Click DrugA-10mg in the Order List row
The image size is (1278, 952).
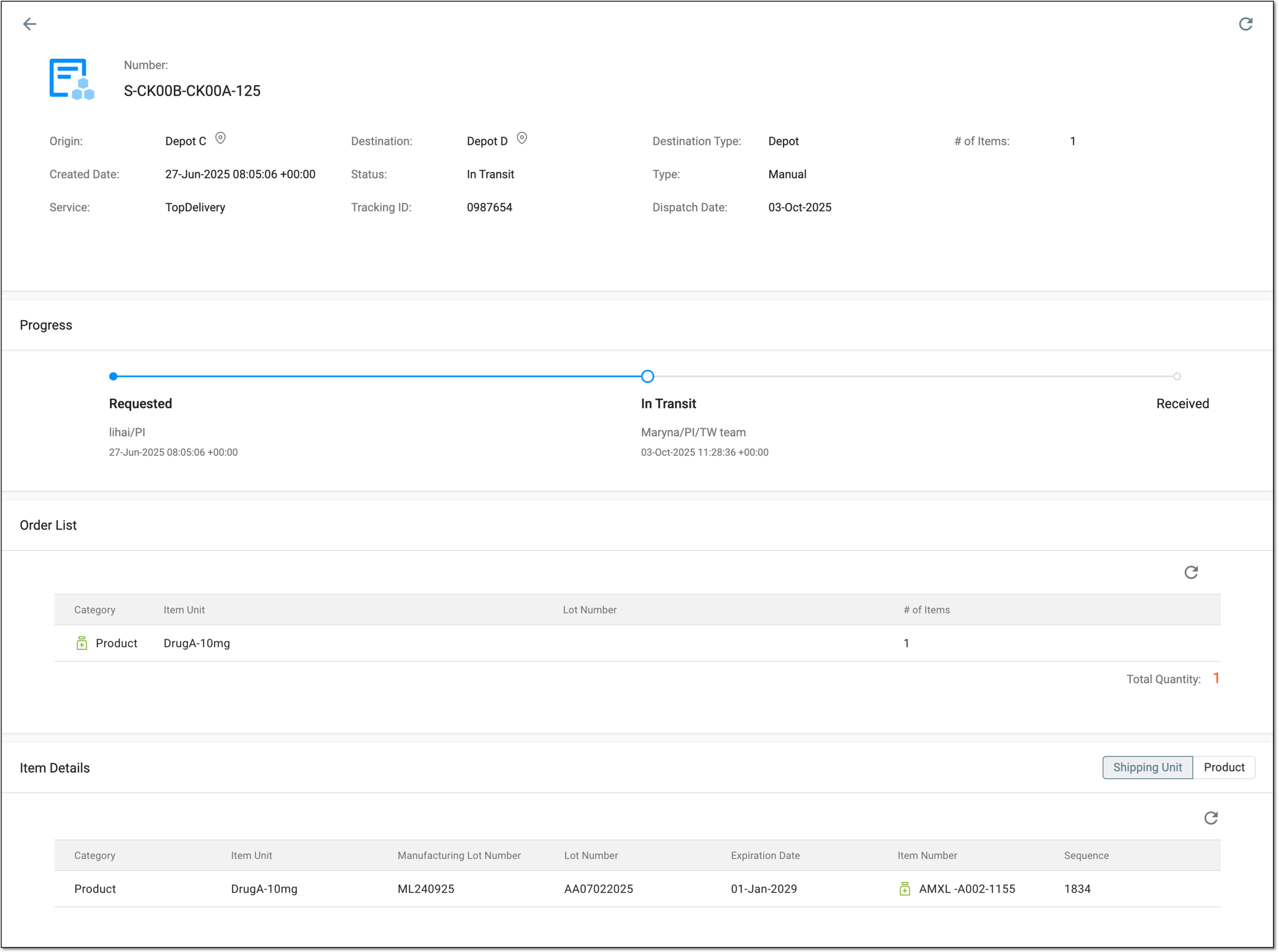coord(196,643)
